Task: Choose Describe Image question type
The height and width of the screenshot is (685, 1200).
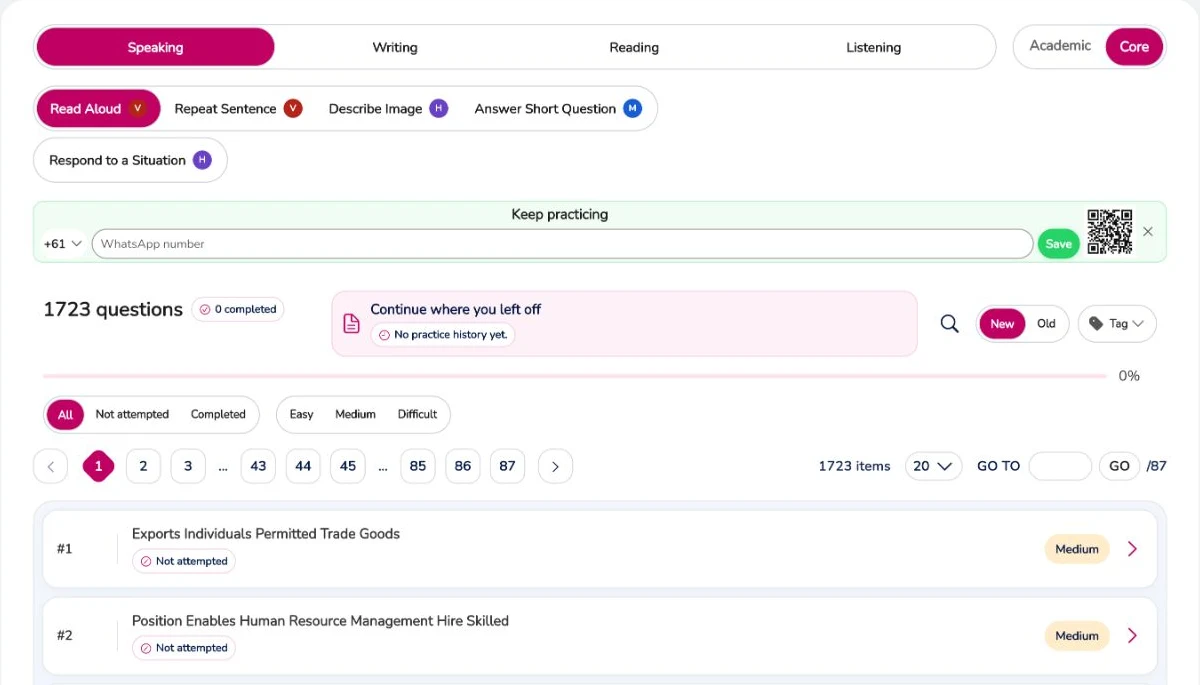Action: pyautogui.click(x=388, y=108)
